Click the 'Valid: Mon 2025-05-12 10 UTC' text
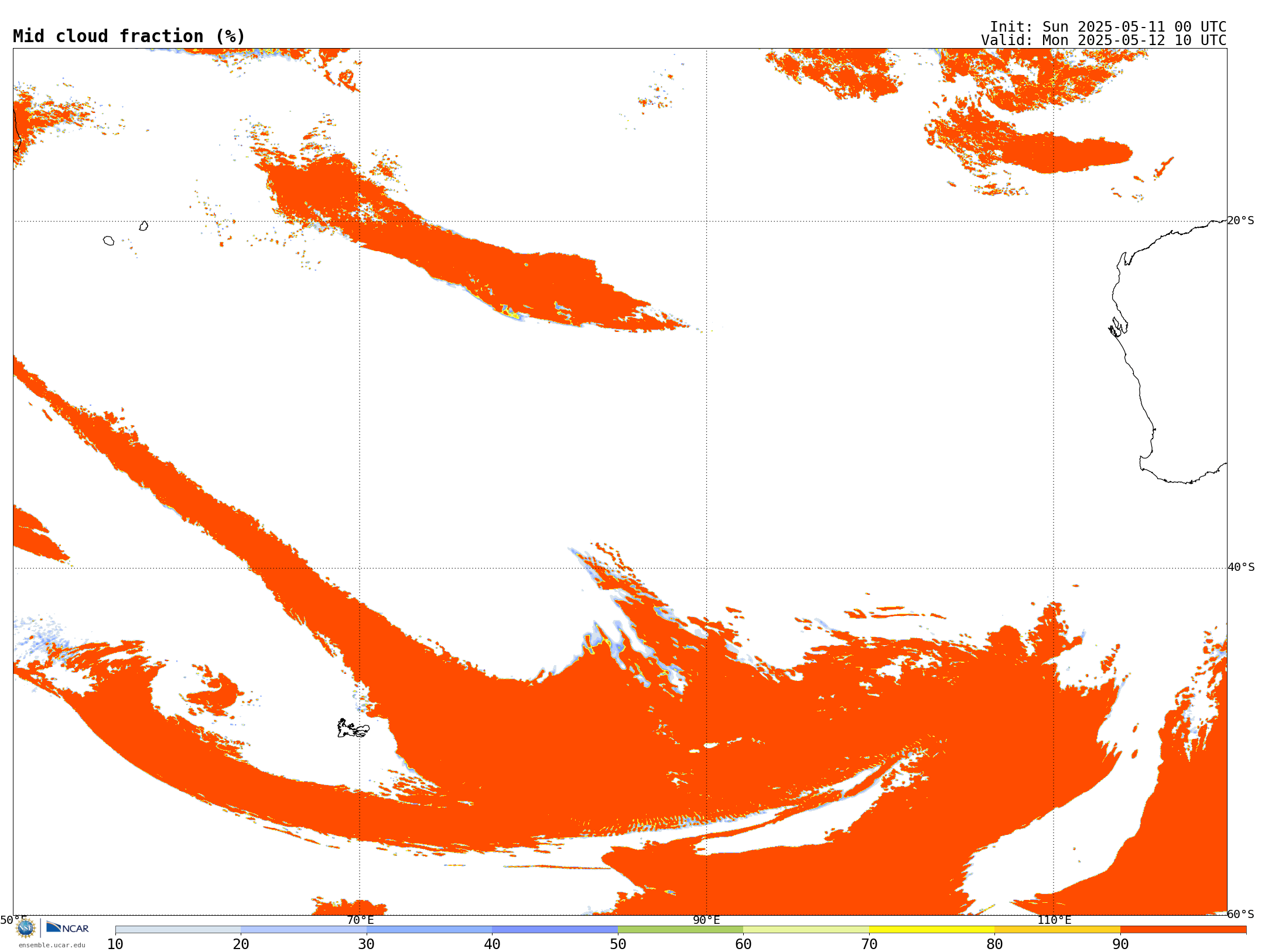Image resolution: width=1265 pixels, height=952 pixels. point(1104,40)
